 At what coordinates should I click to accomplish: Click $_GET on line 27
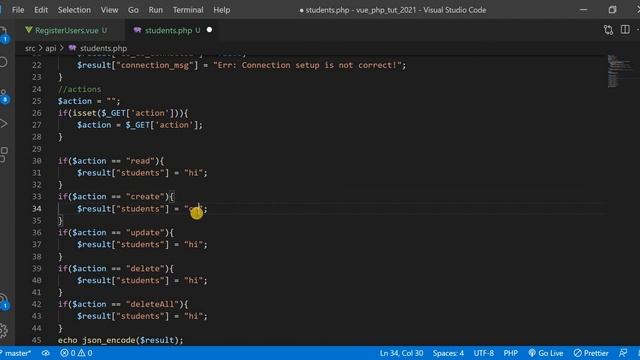[138, 125]
